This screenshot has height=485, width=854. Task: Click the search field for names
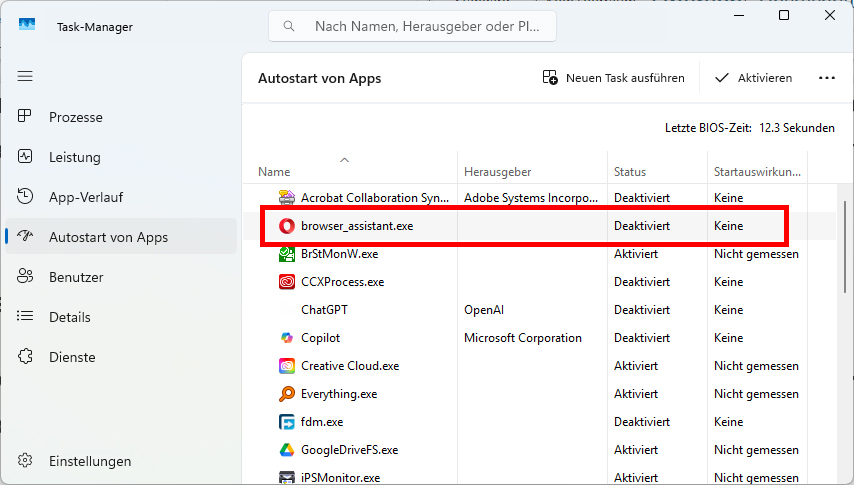412,26
